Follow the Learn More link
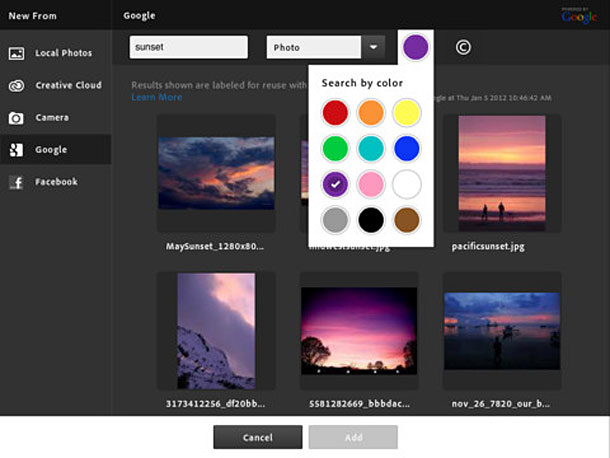The height and width of the screenshot is (458, 610). click(x=156, y=97)
